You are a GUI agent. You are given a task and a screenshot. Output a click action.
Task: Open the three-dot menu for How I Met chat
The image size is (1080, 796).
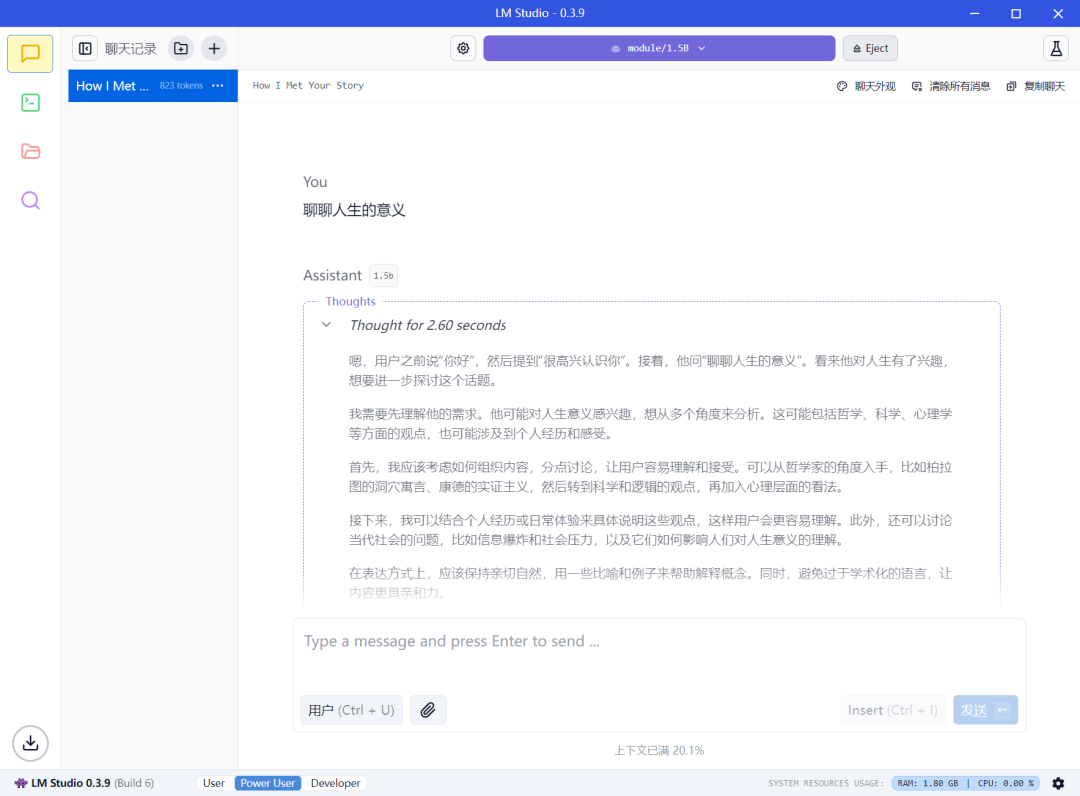click(x=218, y=85)
